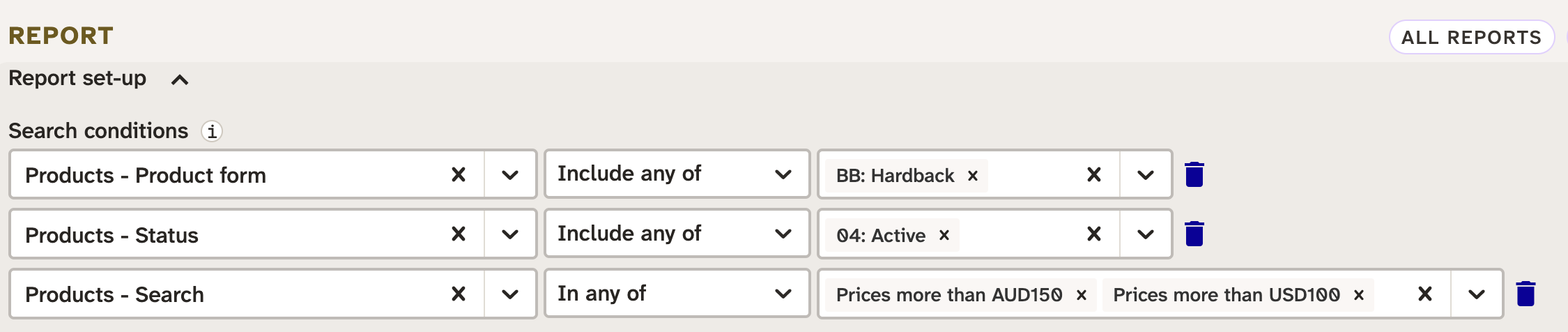Delete the Products - Search condition row
1568x332 pixels.
(x=1525, y=294)
